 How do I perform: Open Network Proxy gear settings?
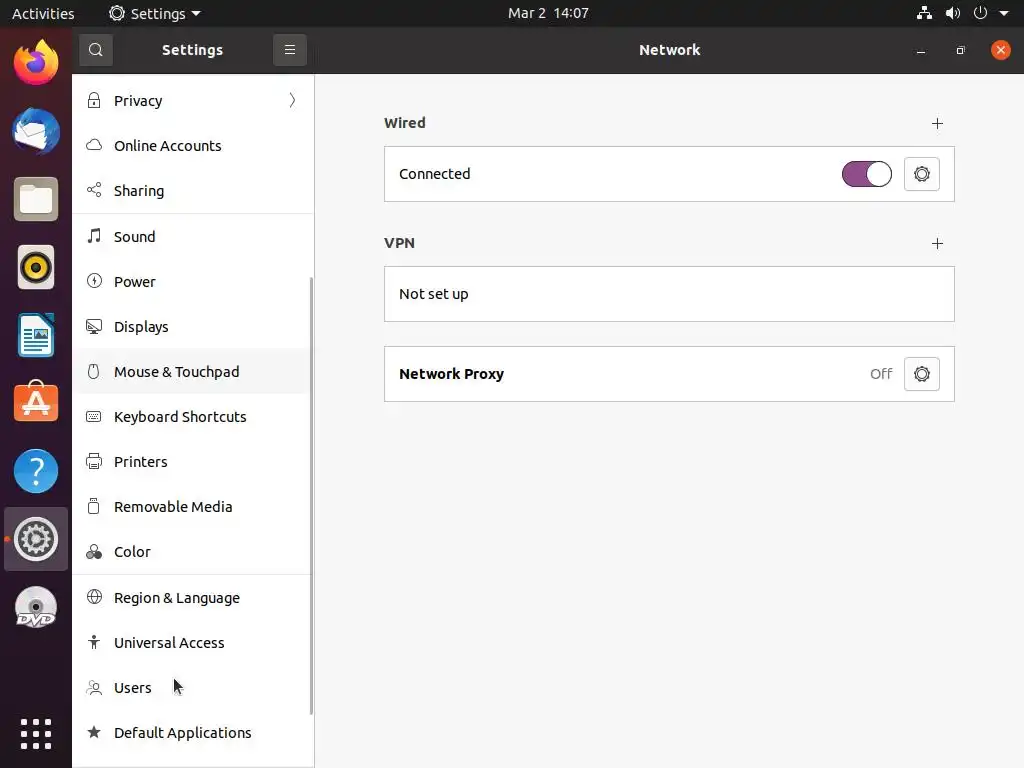point(921,374)
